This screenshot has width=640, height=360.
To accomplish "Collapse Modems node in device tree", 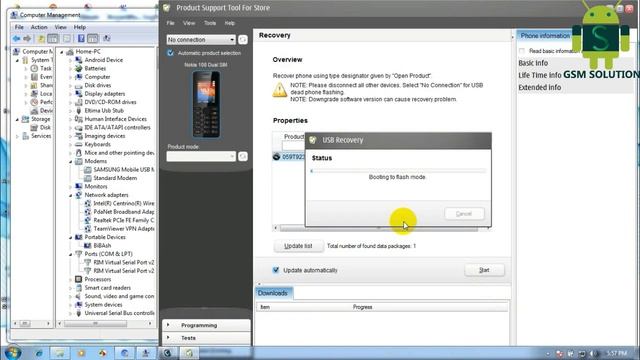I will [x=71, y=162].
